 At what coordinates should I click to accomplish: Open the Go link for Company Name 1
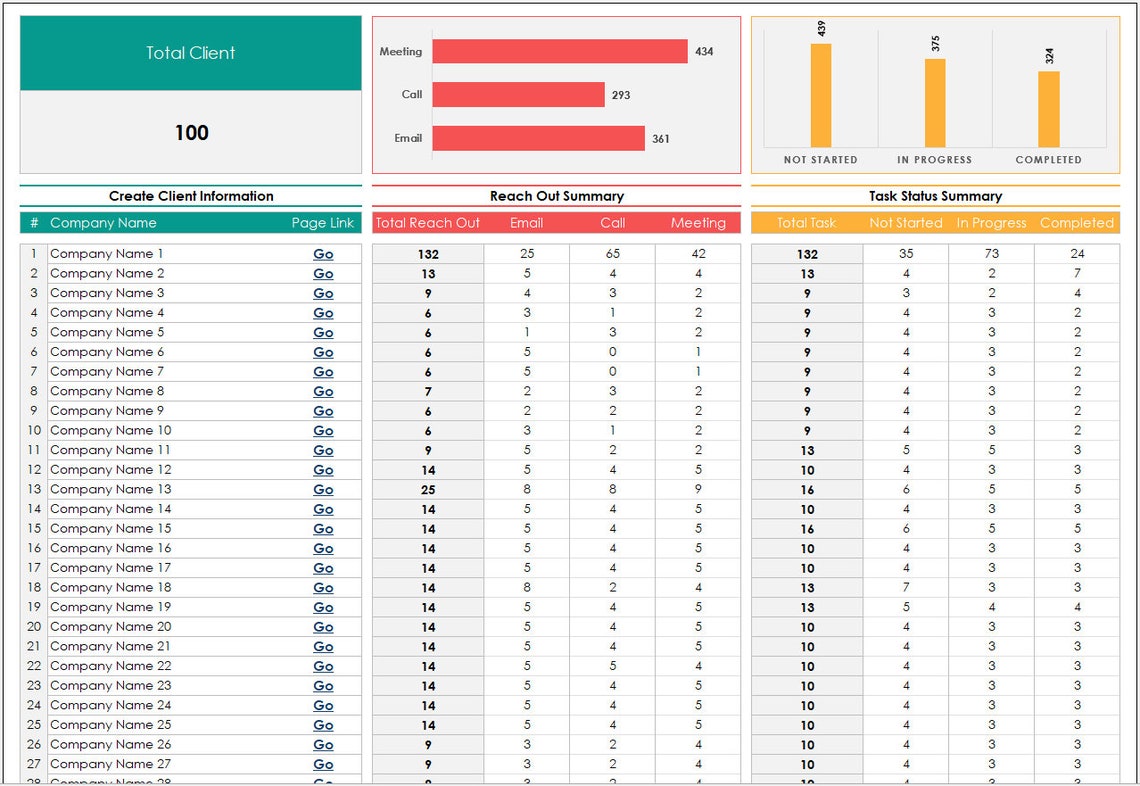point(323,254)
